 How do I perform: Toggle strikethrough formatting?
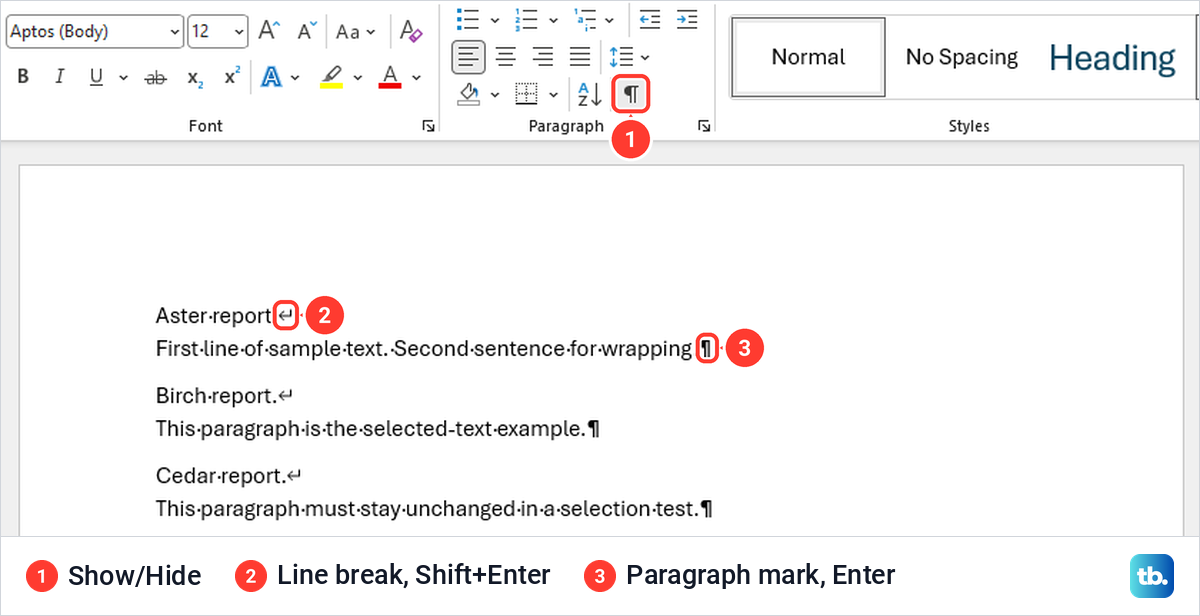(x=155, y=77)
